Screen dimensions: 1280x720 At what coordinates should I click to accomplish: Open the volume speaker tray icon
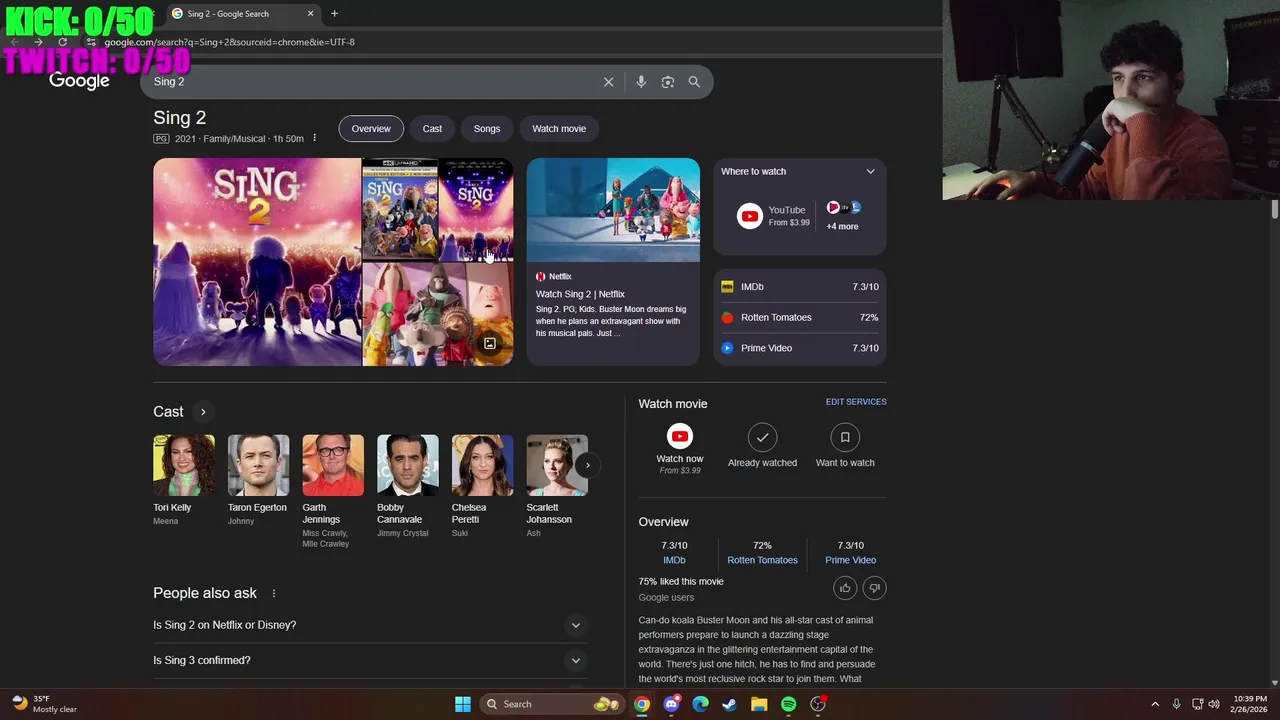[x=1214, y=704]
